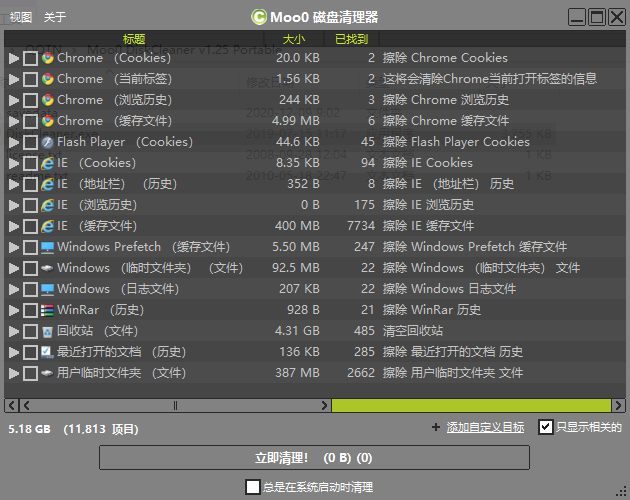Click the window corner grip at bottom right

[x=621, y=491]
